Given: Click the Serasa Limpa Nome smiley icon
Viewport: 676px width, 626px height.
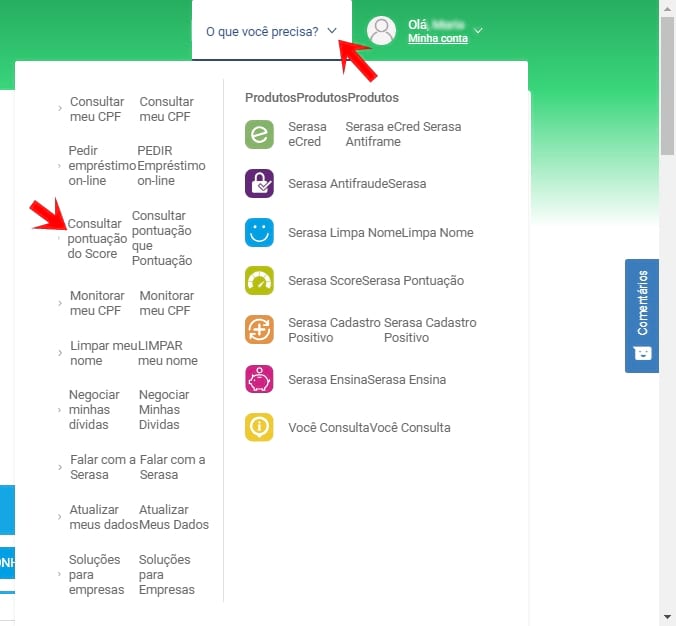Looking at the screenshot, I should point(259,232).
